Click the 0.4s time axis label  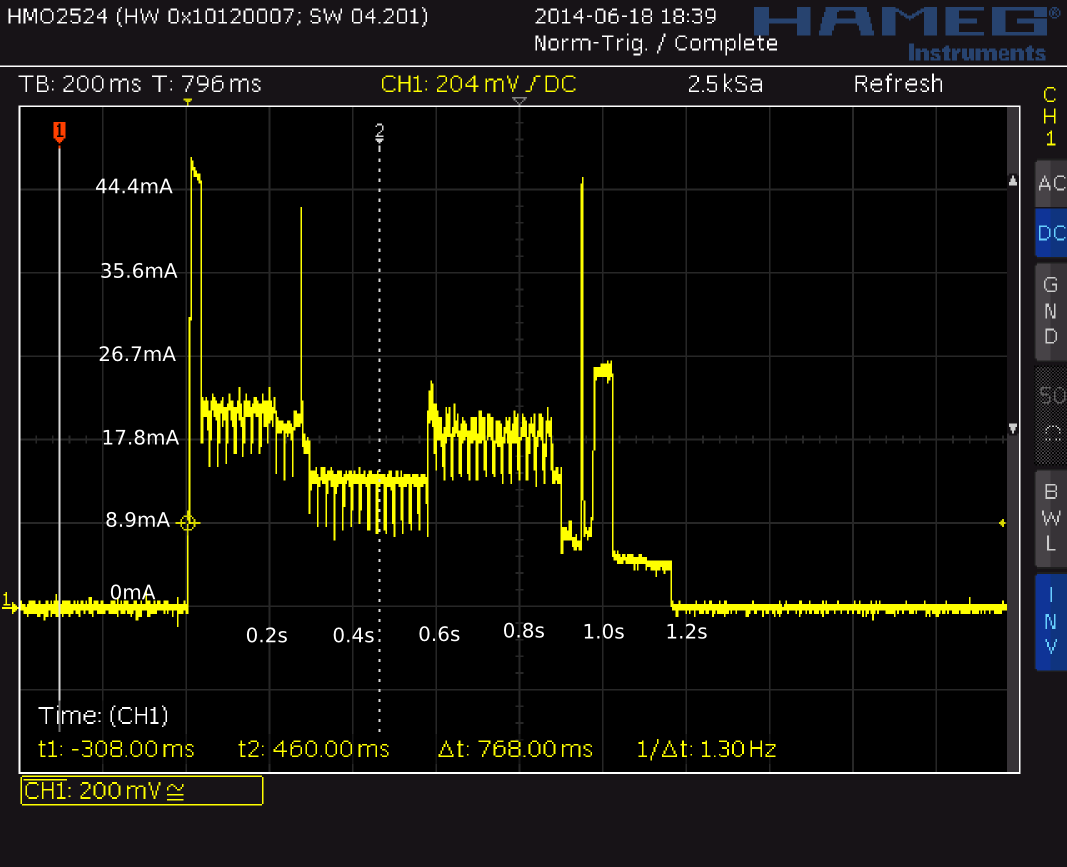click(x=353, y=636)
